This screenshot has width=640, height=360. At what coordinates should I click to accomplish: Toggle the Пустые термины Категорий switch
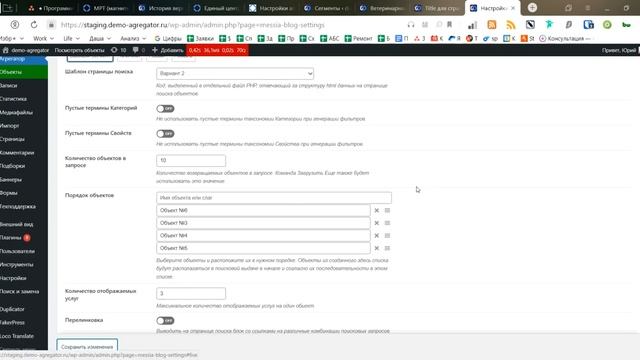click(x=165, y=109)
